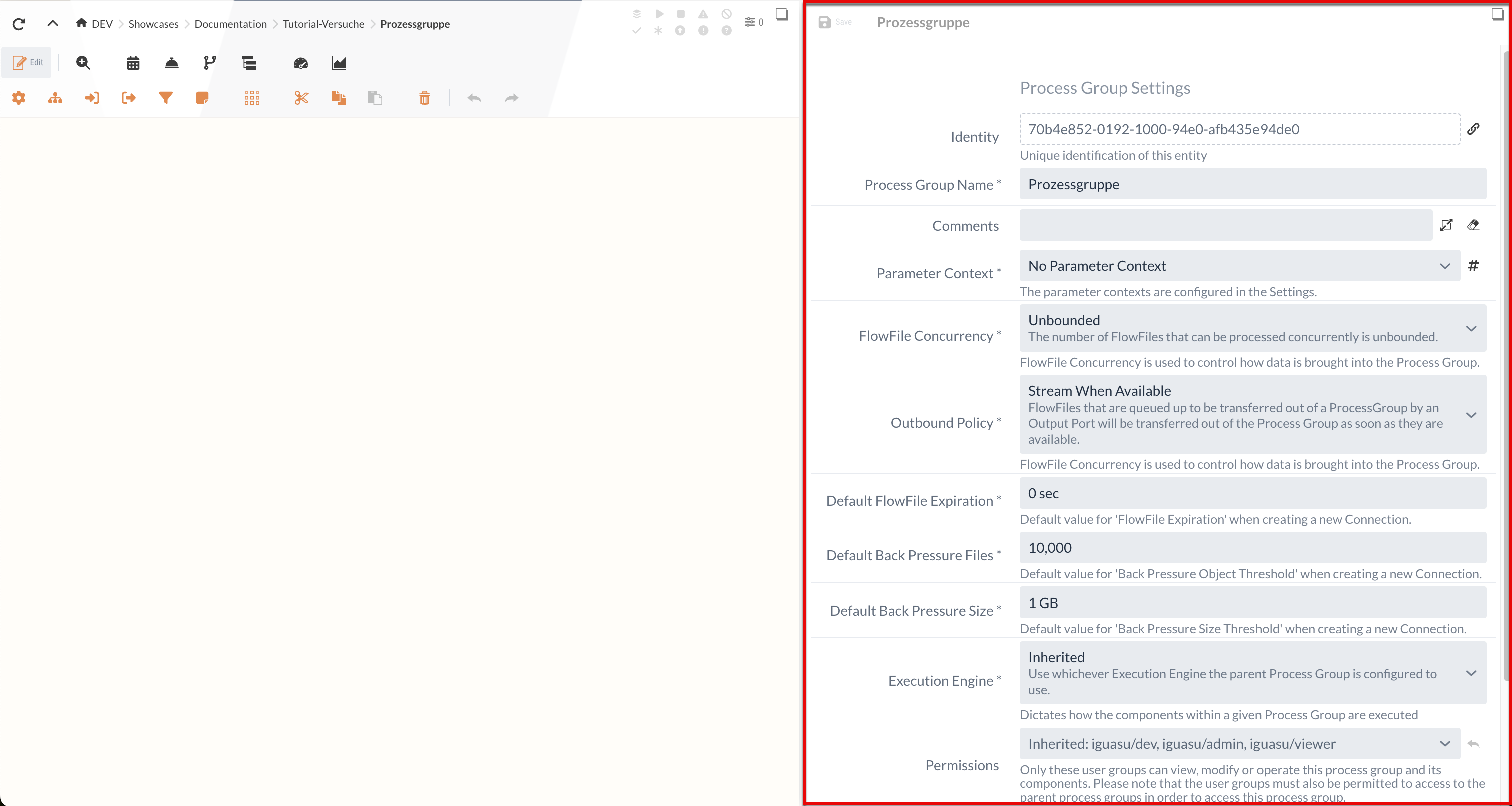
Task: Add a sticky note label icon
Action: (x=202, y=98)
